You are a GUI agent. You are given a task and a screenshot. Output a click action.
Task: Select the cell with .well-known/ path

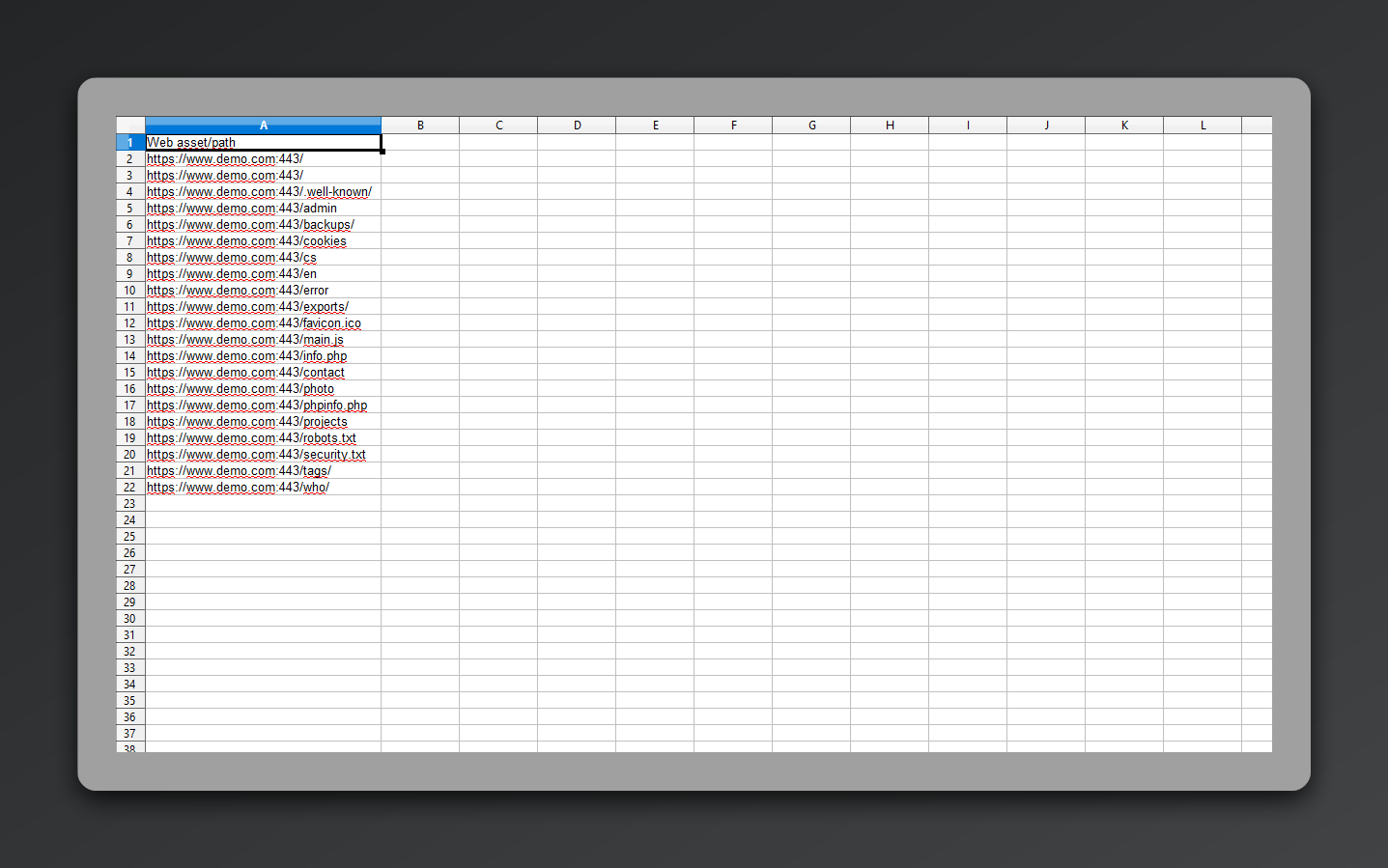(x=259, y=191)
